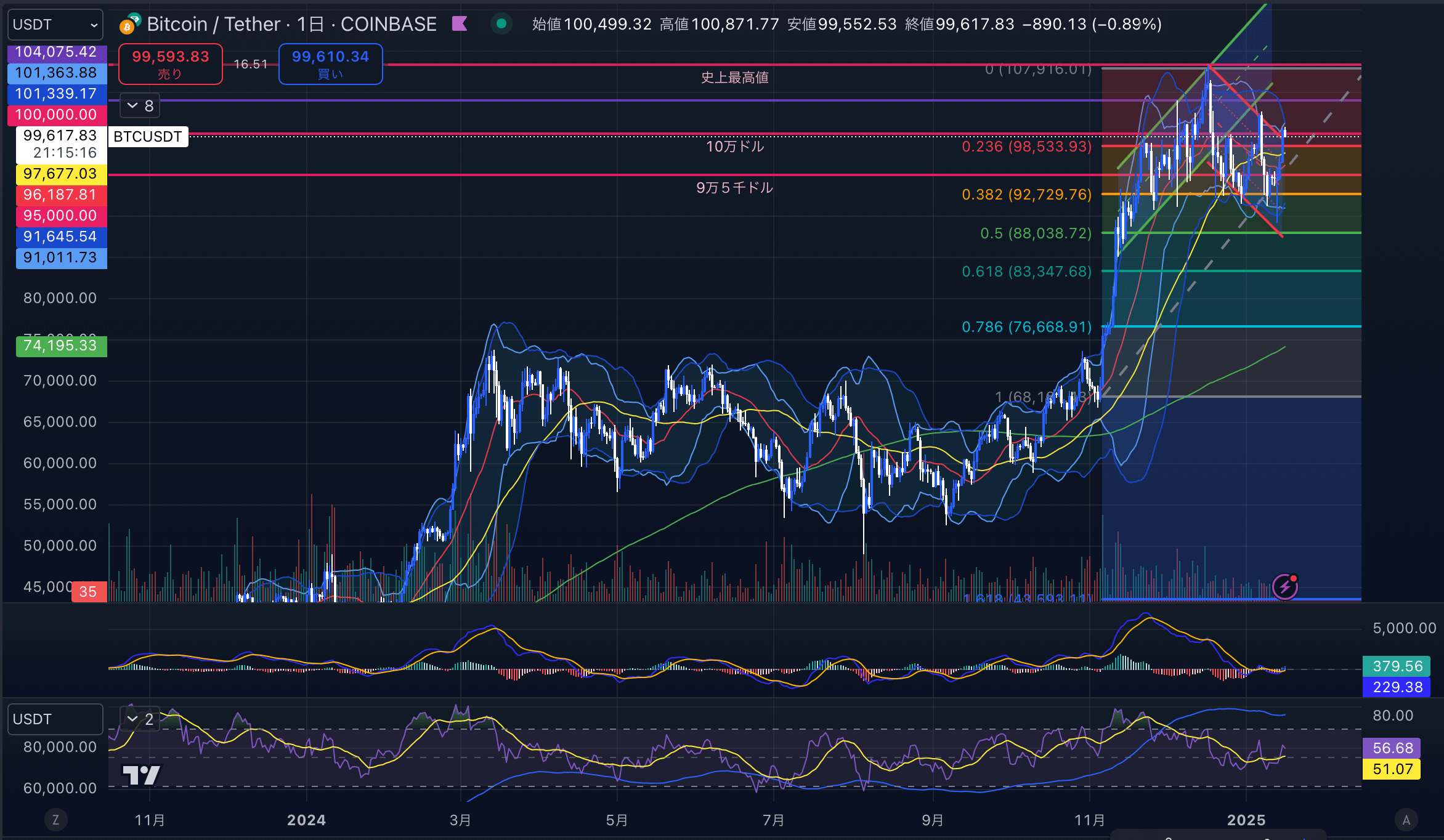Click the 安値 99,552.53 low value
This screenshot has width=1444, height=840.
(x=842, y=24)
